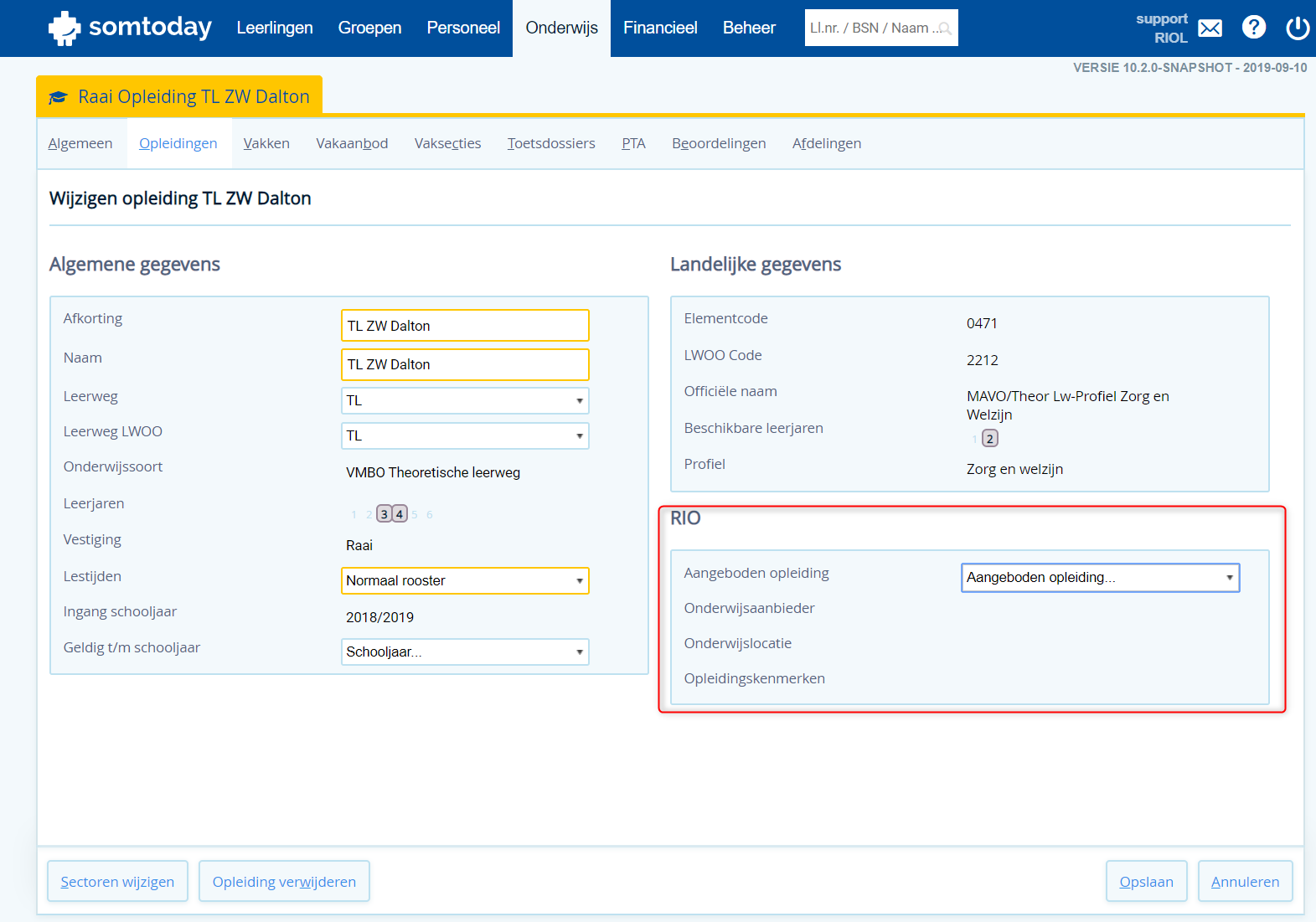Click the somtoday puzzle logo icon
Image resolution: width=1316 pixels, height=922 pixels.
coord(65,28)
